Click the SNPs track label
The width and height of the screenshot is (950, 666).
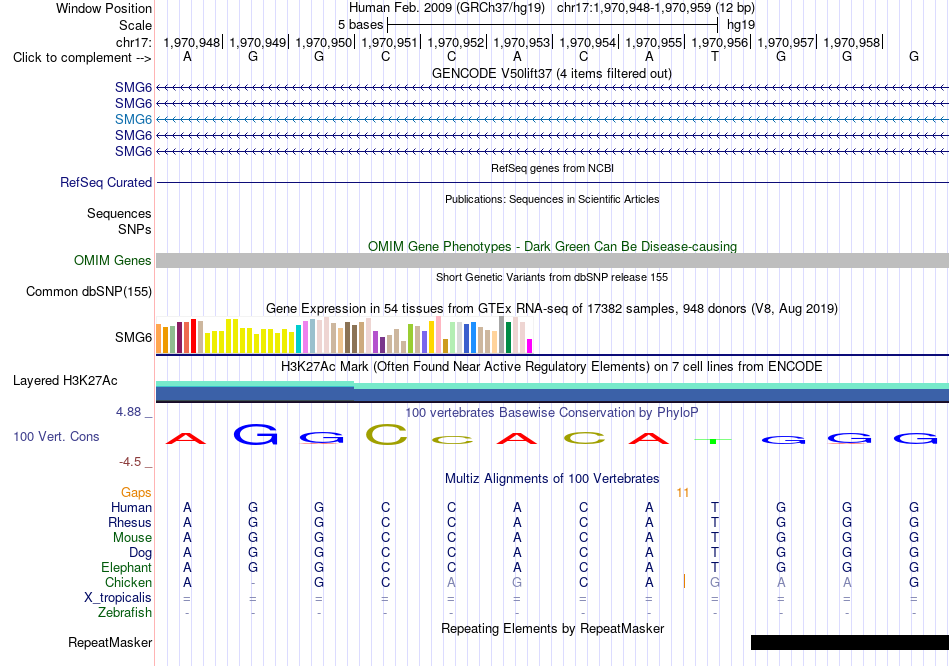(x=135, y=229)
